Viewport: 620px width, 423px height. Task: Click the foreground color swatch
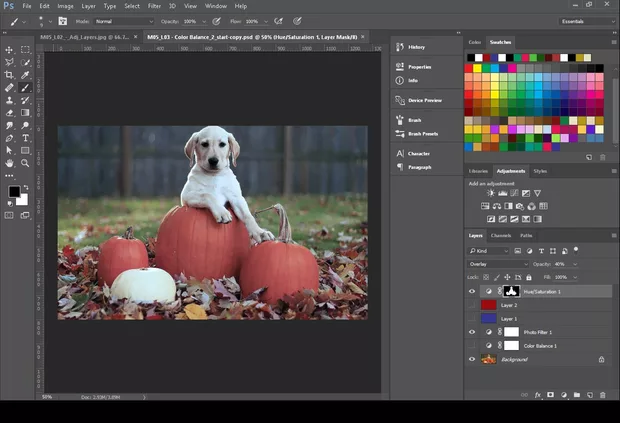click(x=14, y=191)
